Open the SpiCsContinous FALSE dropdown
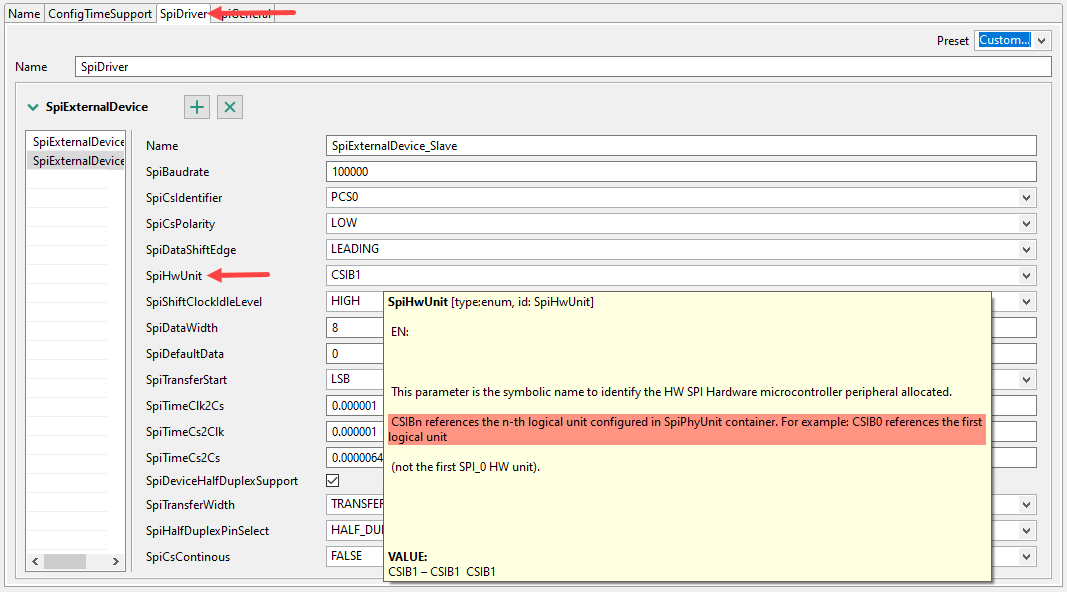This screenshot has height=592, width=1067. (x=1027, y=556)
